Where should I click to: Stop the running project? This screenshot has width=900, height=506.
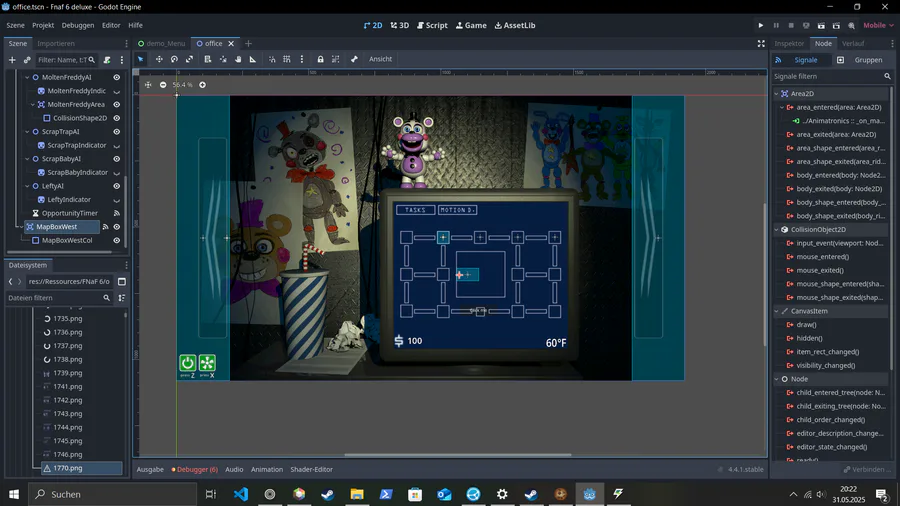click(791, 25)
